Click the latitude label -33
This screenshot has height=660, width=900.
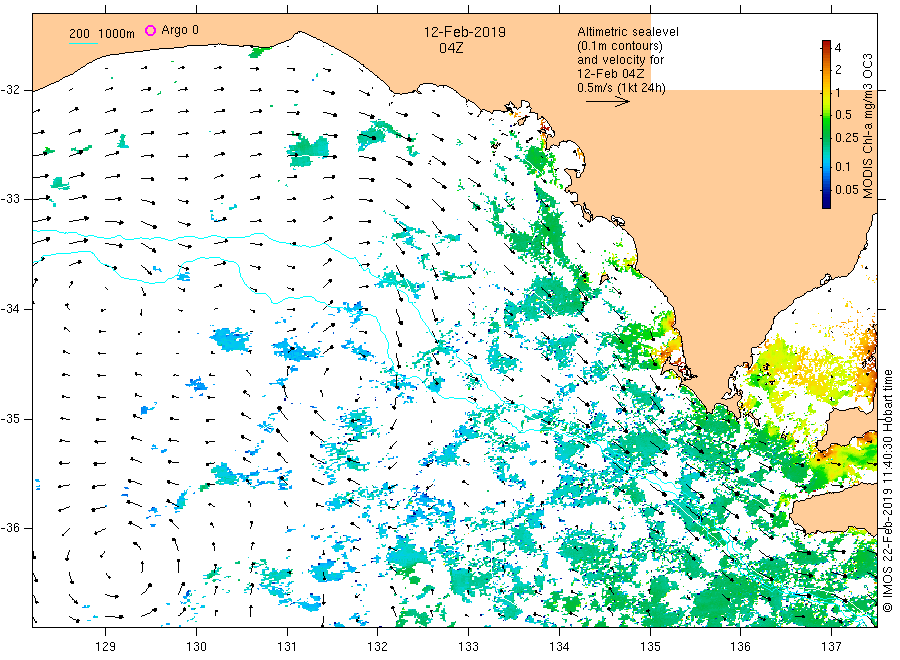click(10, 199)
